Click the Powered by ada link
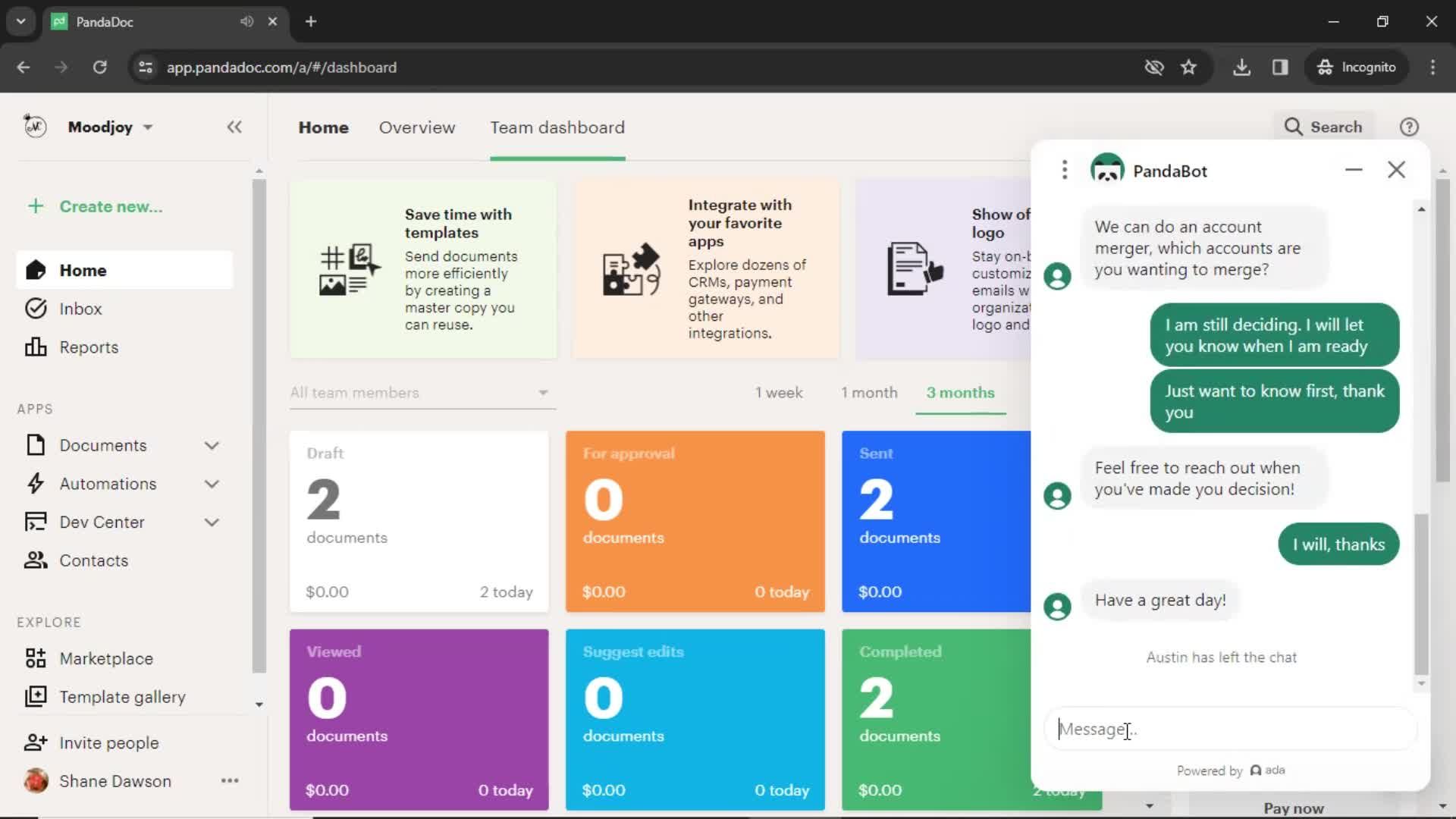Viewport: 1456px width, 819px height. pos(1230,770)
